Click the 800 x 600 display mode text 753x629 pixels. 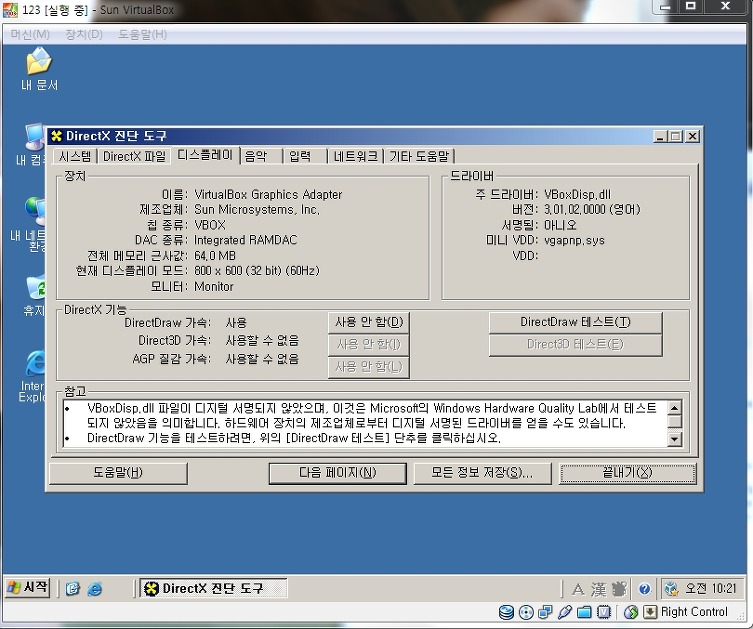257,271
